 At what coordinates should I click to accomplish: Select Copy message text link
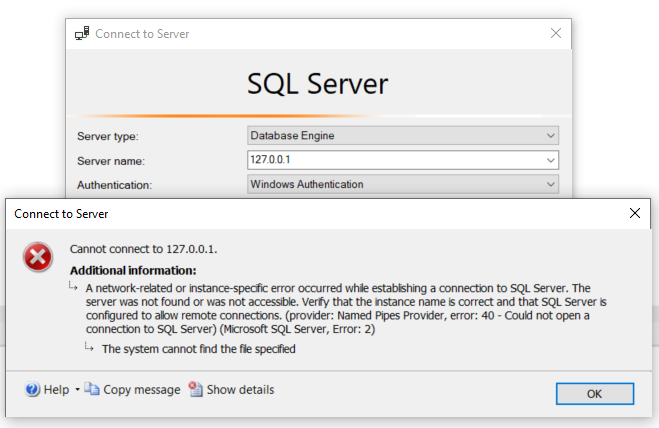tap(142, 390)
